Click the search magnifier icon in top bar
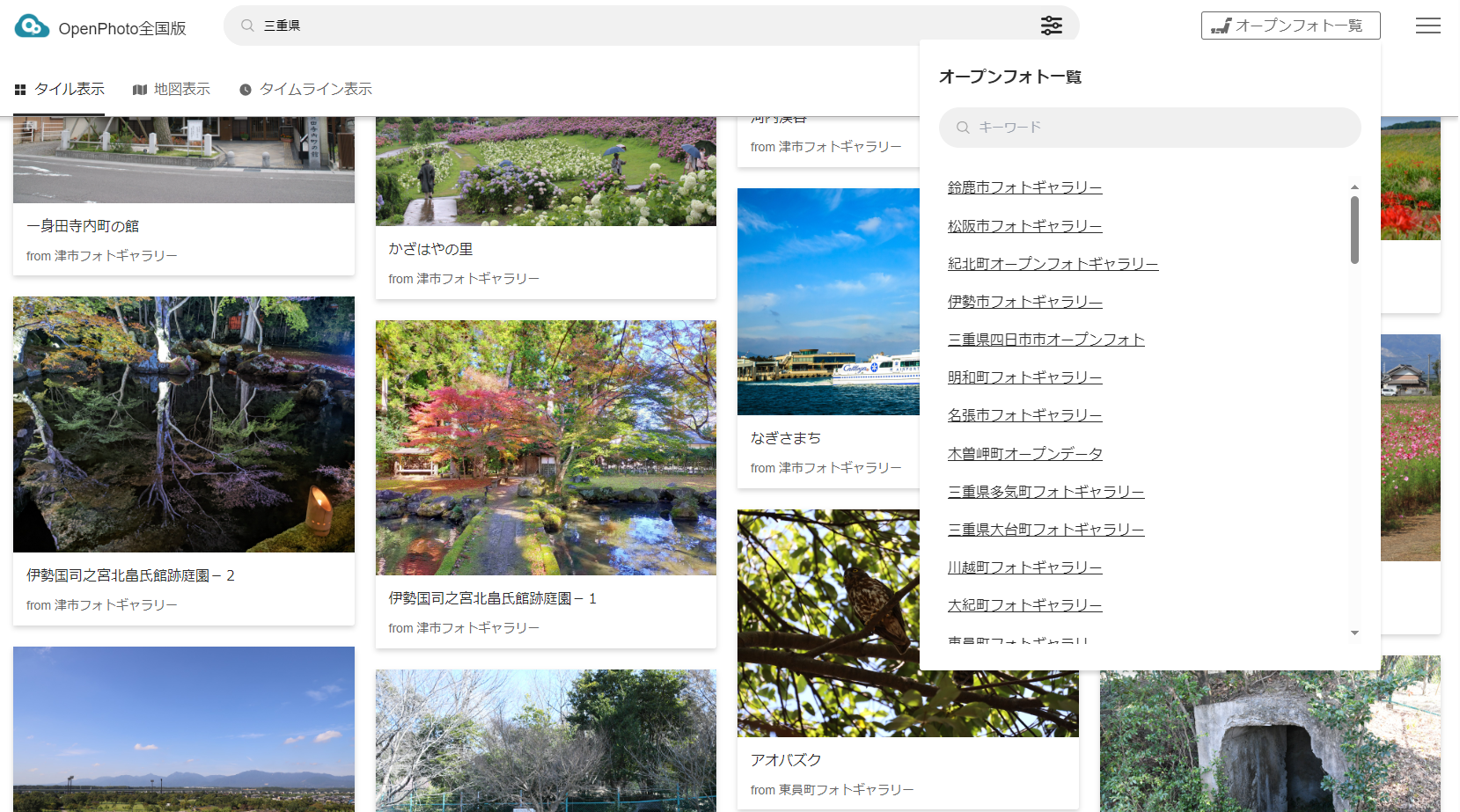 pos(247,26)
